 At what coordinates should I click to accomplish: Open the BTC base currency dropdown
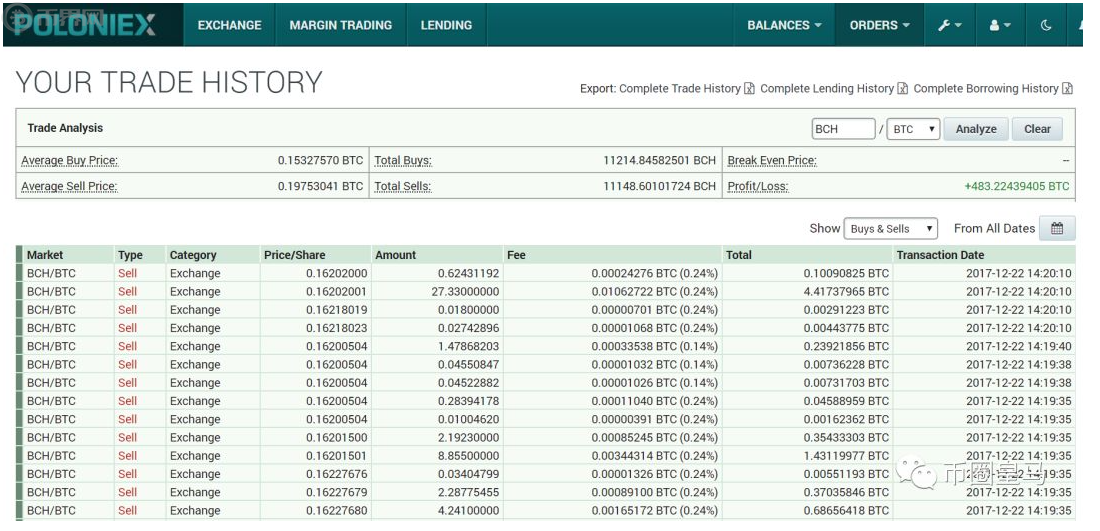(x=913, y=129)
